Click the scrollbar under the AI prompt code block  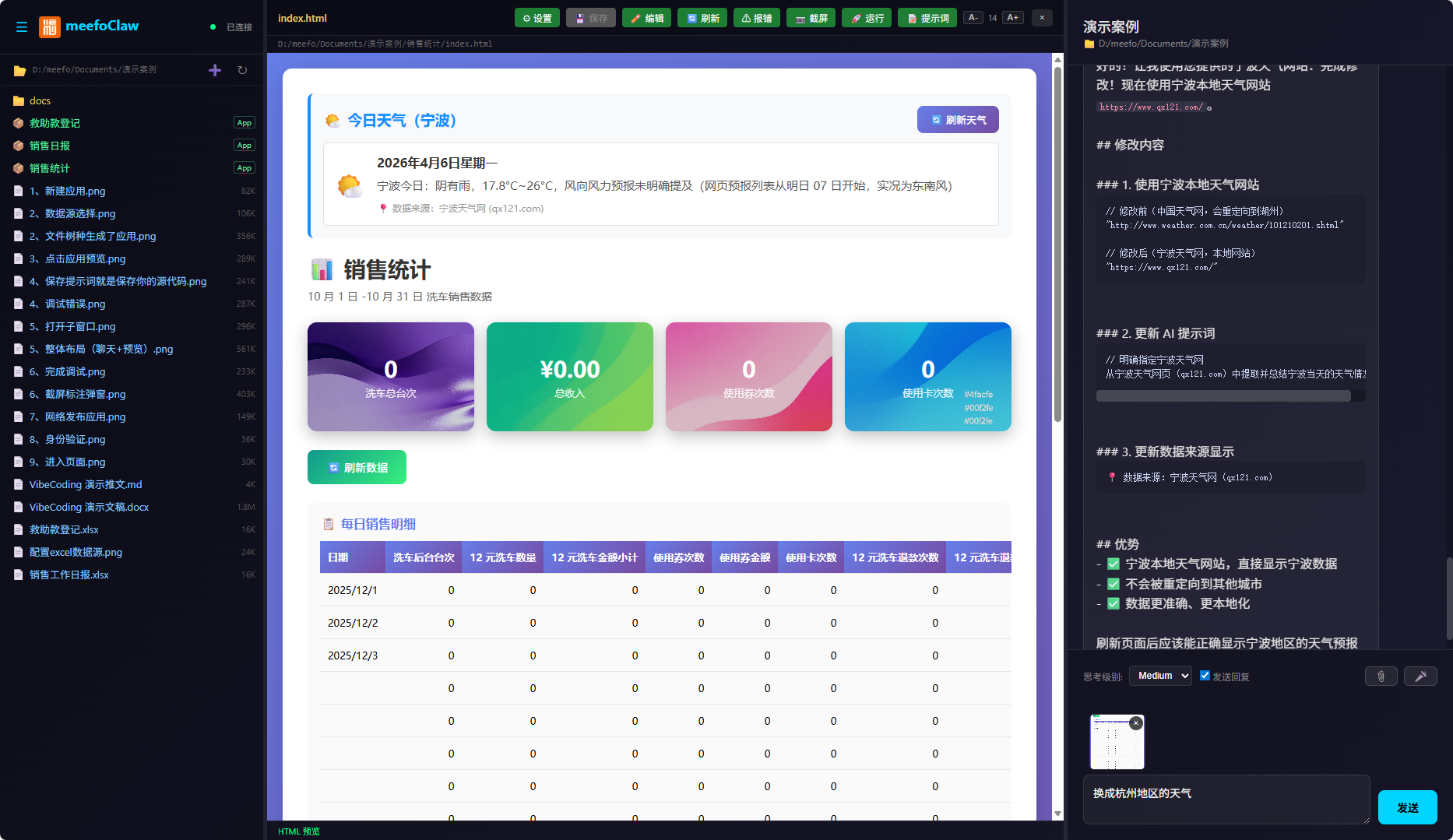tap(1223, 395)
